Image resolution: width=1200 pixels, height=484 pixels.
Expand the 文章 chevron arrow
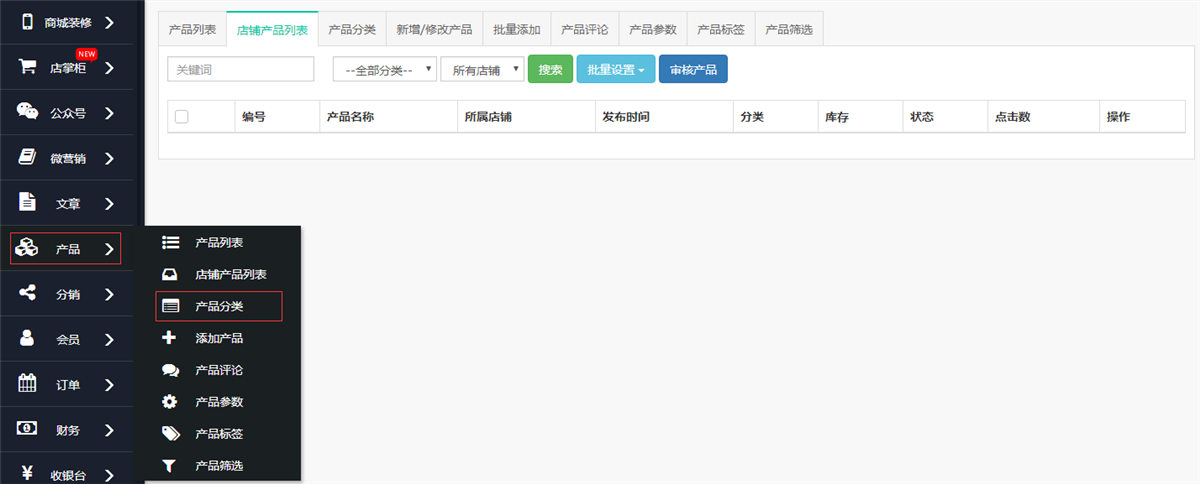[x=109, y=203]
